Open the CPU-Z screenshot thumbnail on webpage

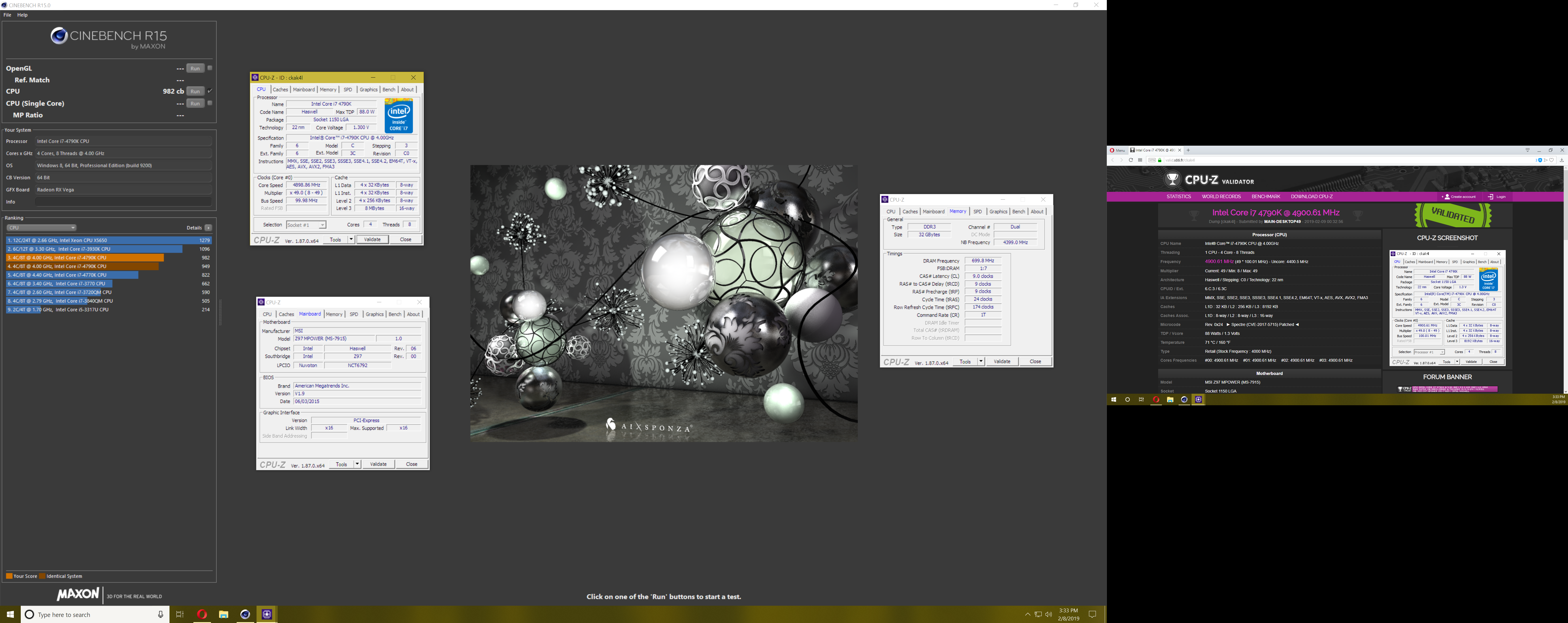coord(1448,307)
